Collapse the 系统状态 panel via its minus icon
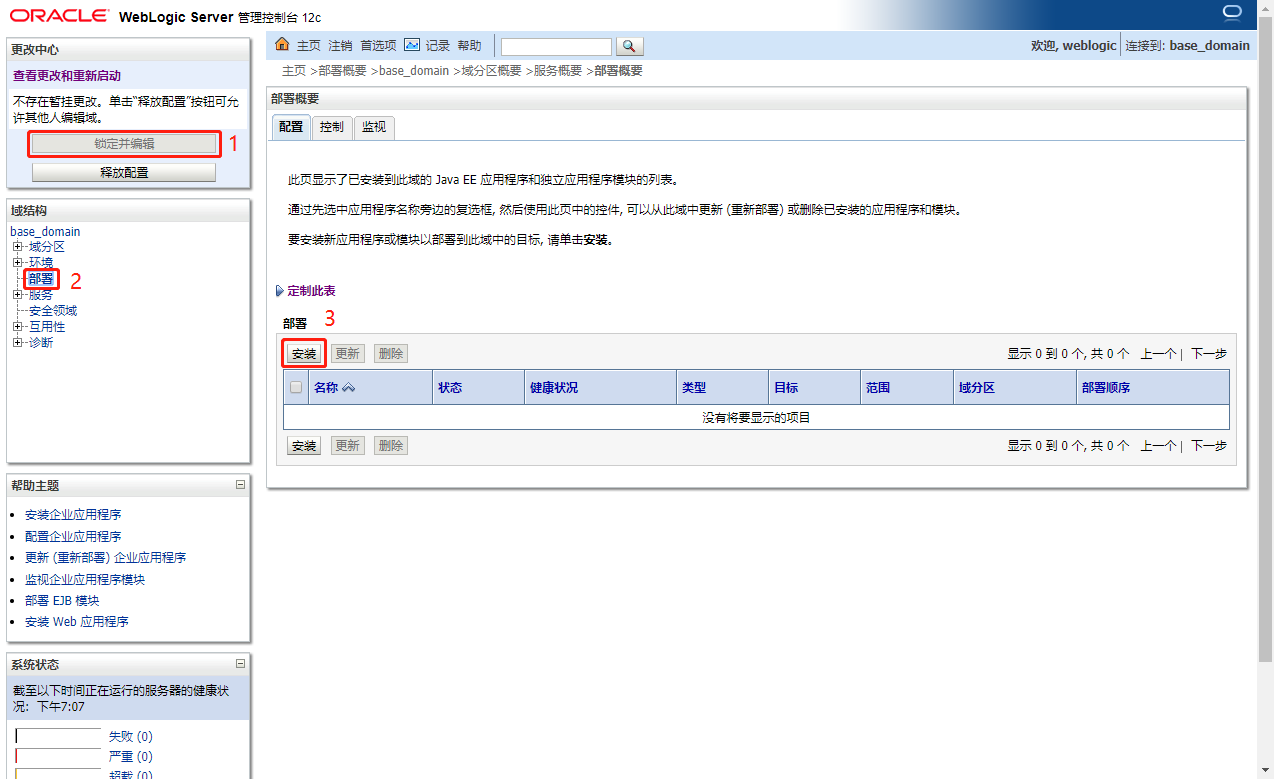The height and width of the screenshot is (779, 1274). coord(240,663)
